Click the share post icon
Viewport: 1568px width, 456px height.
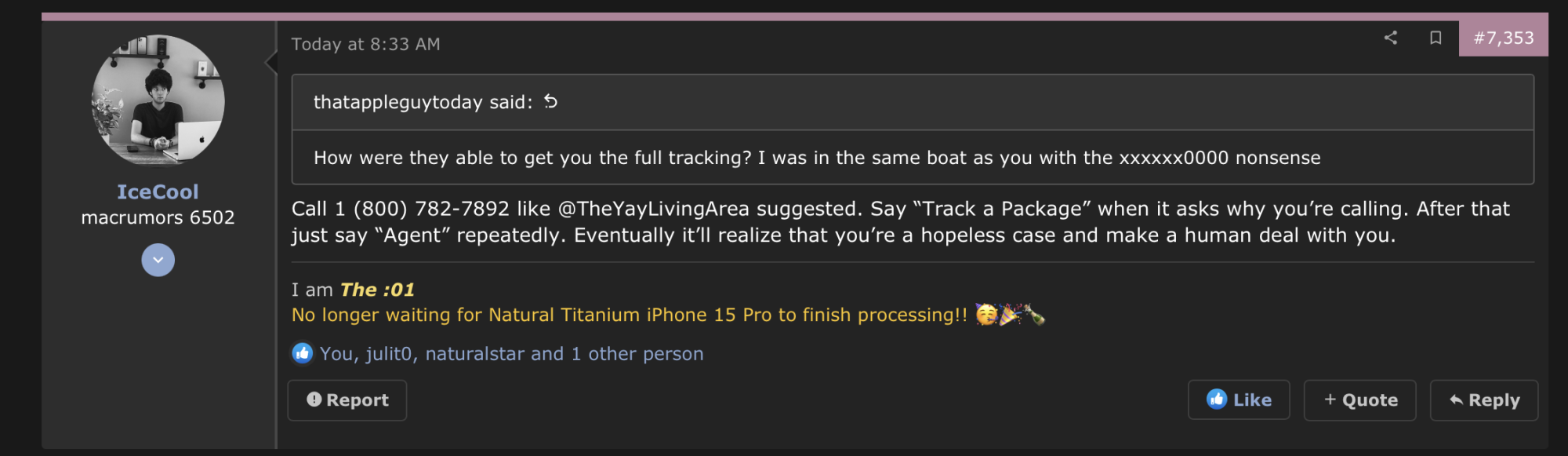pyautogui.click(x=1390, y=38)
